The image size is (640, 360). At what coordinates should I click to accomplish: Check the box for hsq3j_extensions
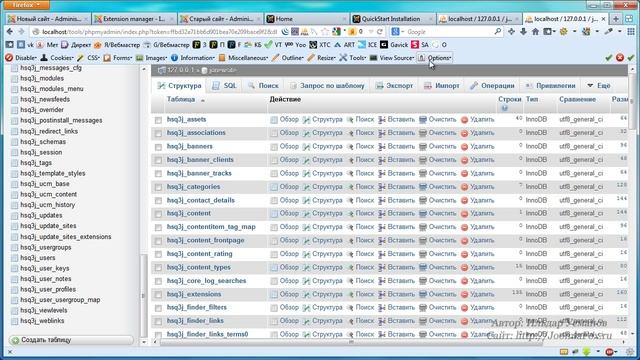[x=158, y=295]
